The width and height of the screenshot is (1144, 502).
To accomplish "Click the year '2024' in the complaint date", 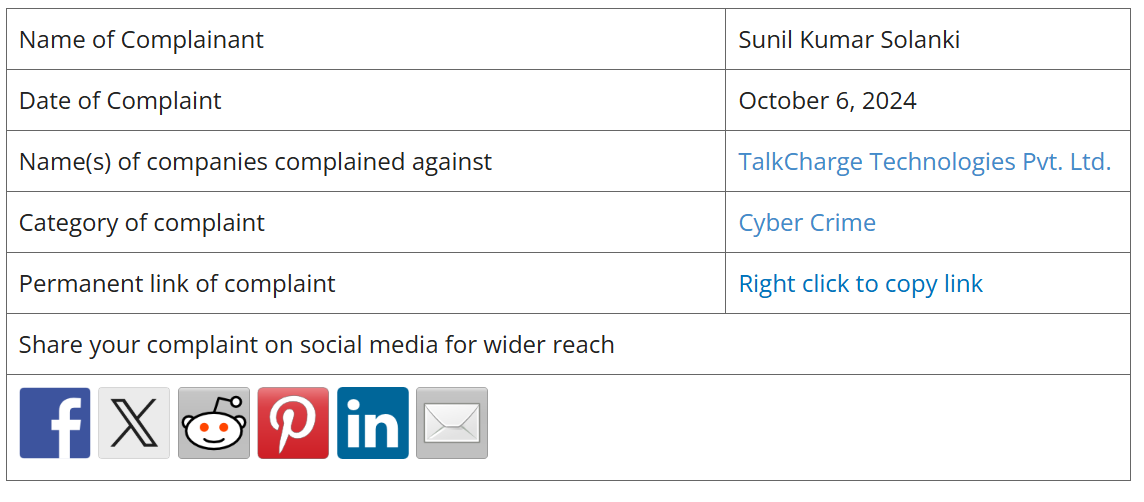I will [888, 101].
